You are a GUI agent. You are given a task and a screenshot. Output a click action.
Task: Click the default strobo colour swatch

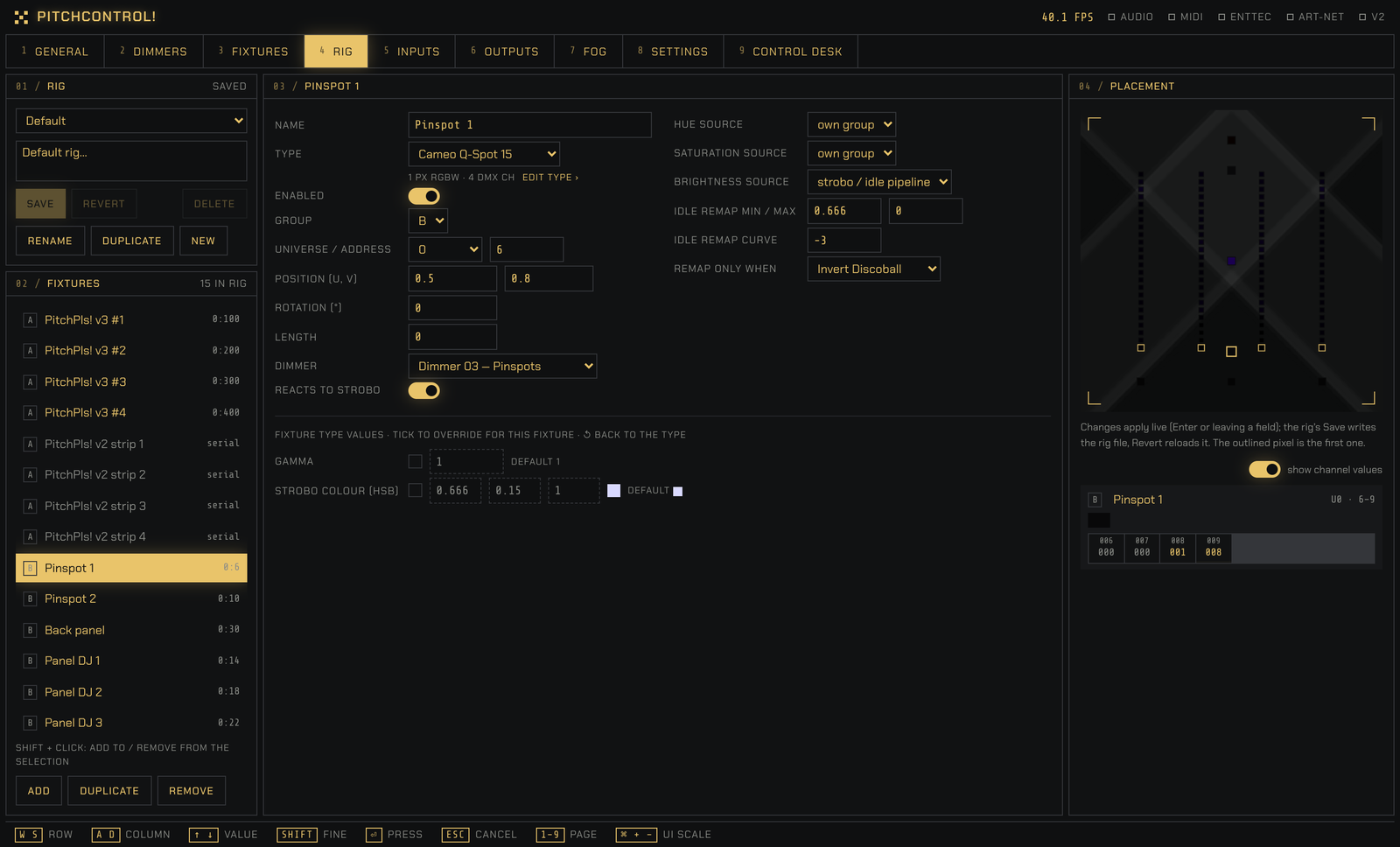(x=677, y=492)
